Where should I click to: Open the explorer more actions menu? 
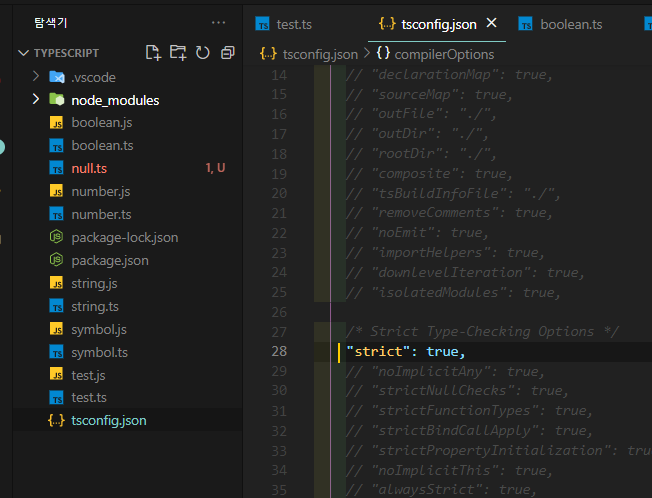point(218,23)
